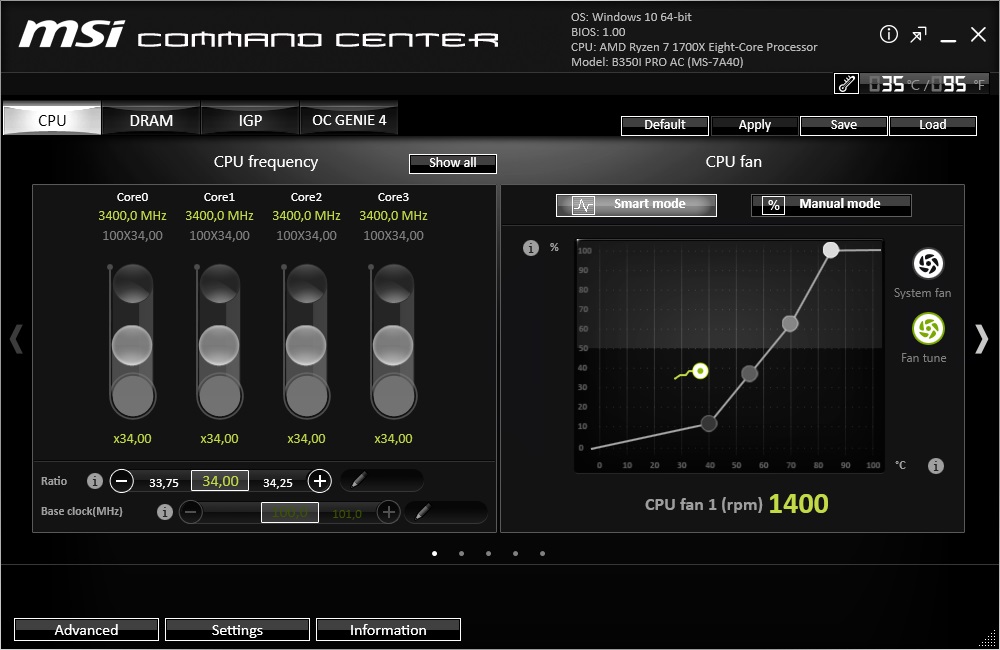Click the Core3 x34,00 multiplier label

pos(393,439)
